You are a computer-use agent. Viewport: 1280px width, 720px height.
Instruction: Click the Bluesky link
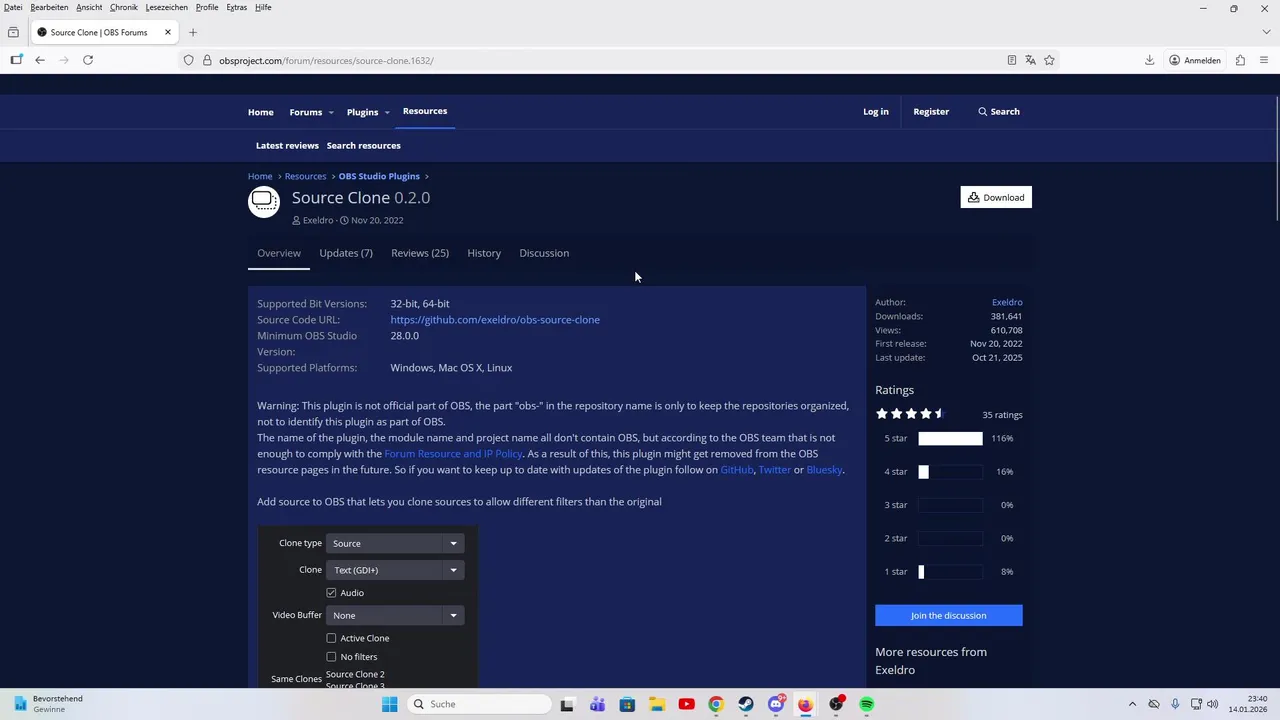pyautogui.click(x=824, y=470)
